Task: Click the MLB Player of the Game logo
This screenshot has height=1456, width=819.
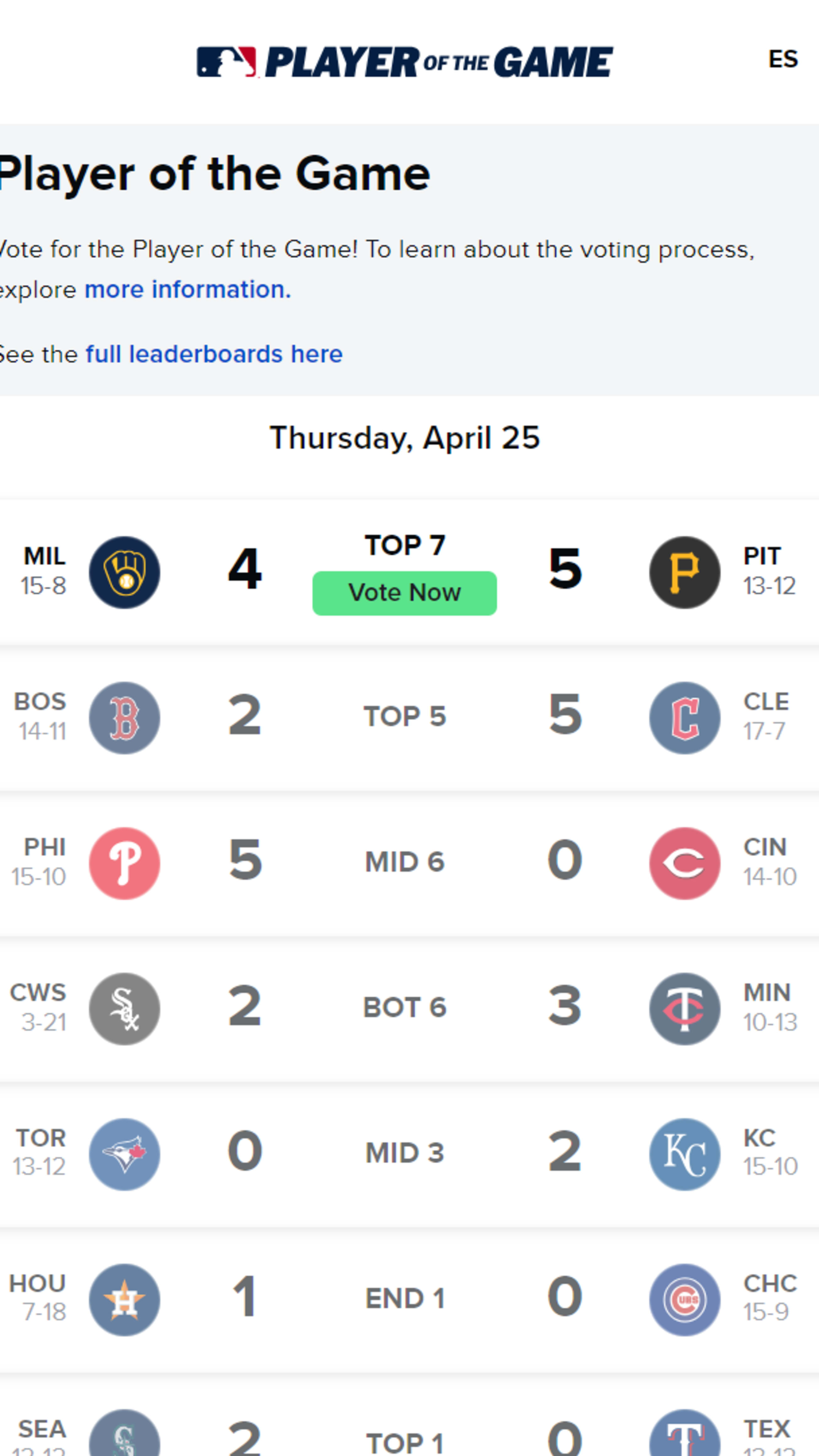Action: 405,62
